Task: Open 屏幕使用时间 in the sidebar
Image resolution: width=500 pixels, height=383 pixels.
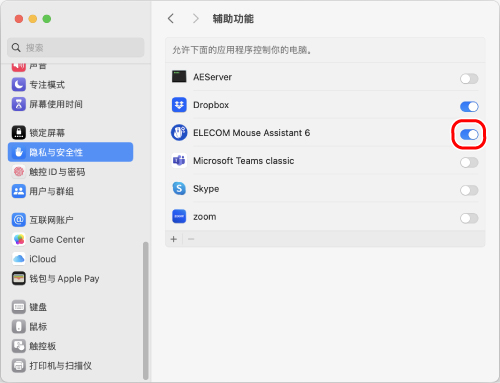Action: (x=56, y=104)
